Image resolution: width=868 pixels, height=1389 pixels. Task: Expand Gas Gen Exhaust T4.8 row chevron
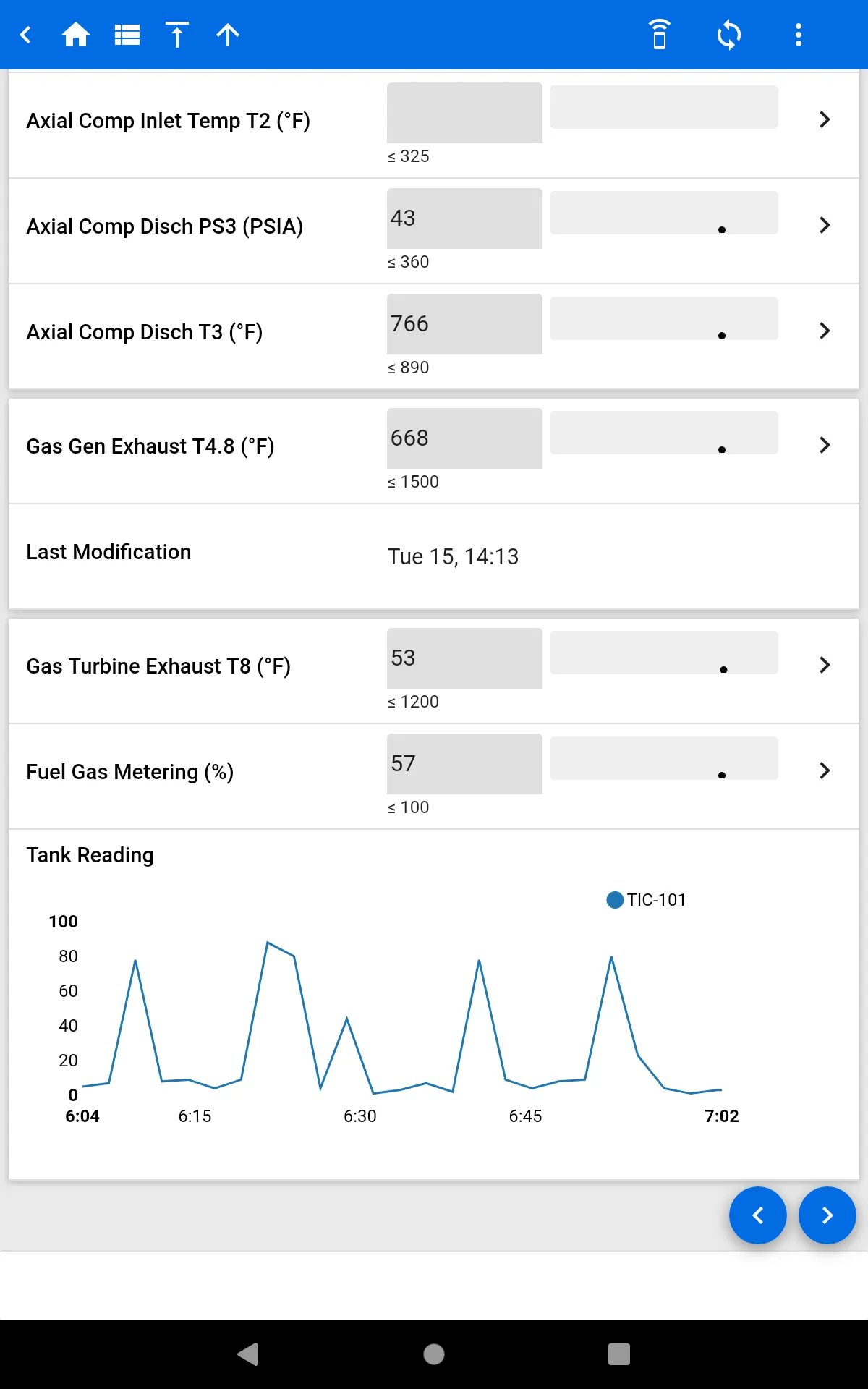click(x=825, y=446)
